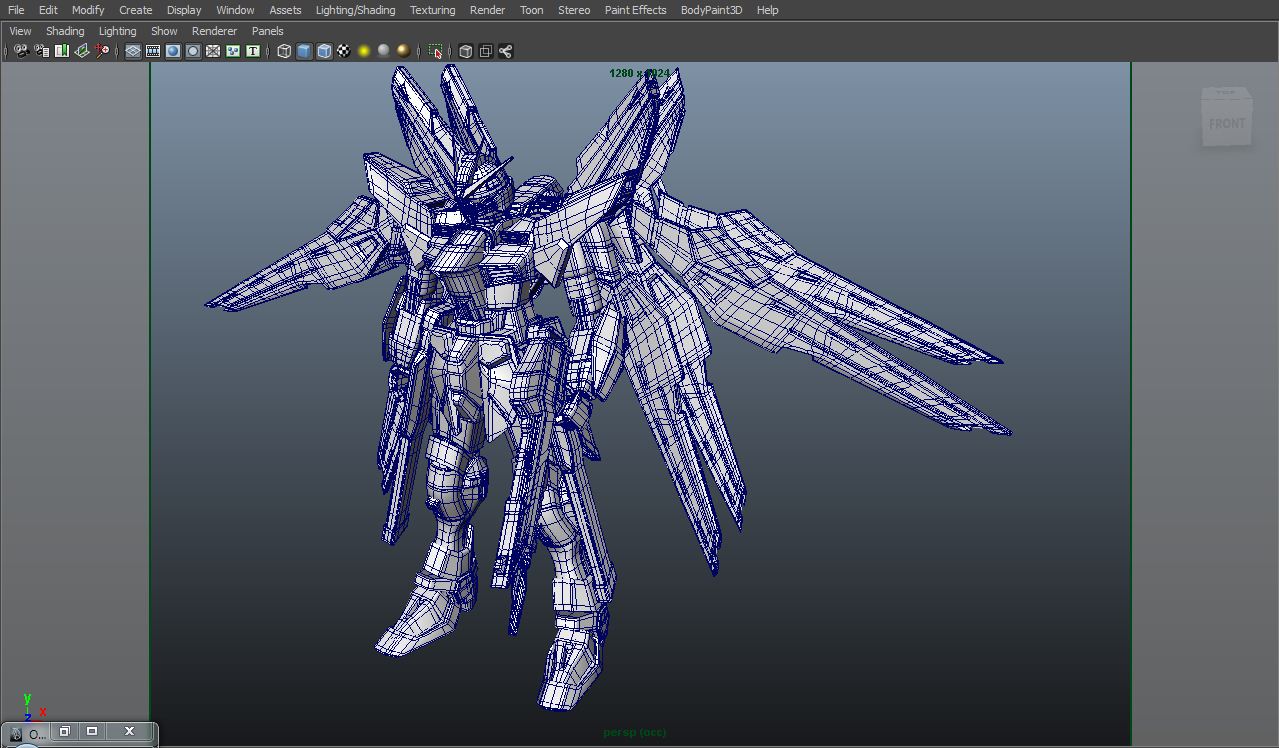Click the persp (occ) camera label

click(x=635, y=733)
